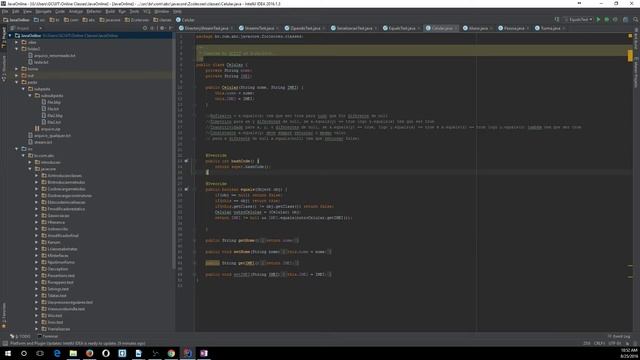This screenshot has height=360, width=640.
Task: Expand the .idea folder
Action: click(17, 42)
